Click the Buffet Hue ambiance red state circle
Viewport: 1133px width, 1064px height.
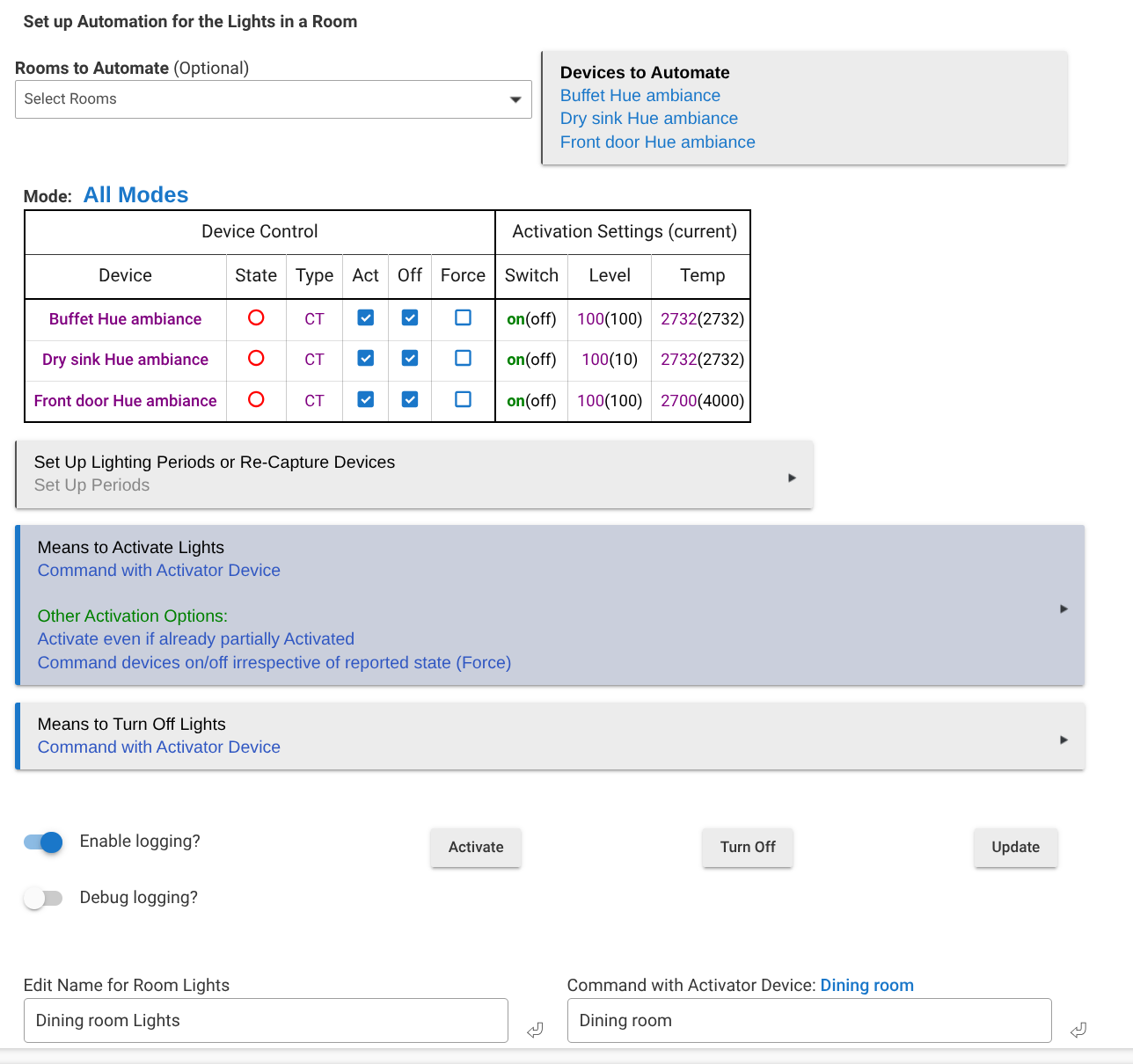256,317
